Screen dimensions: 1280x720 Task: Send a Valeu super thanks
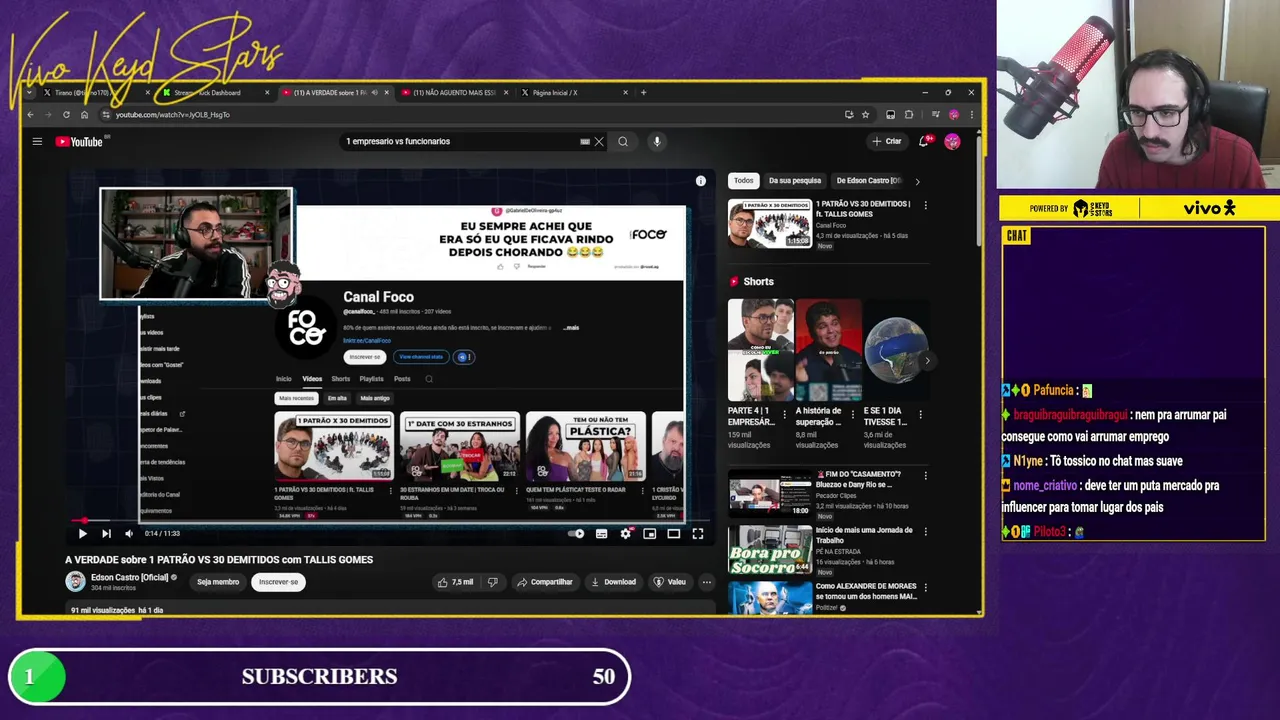670,582
